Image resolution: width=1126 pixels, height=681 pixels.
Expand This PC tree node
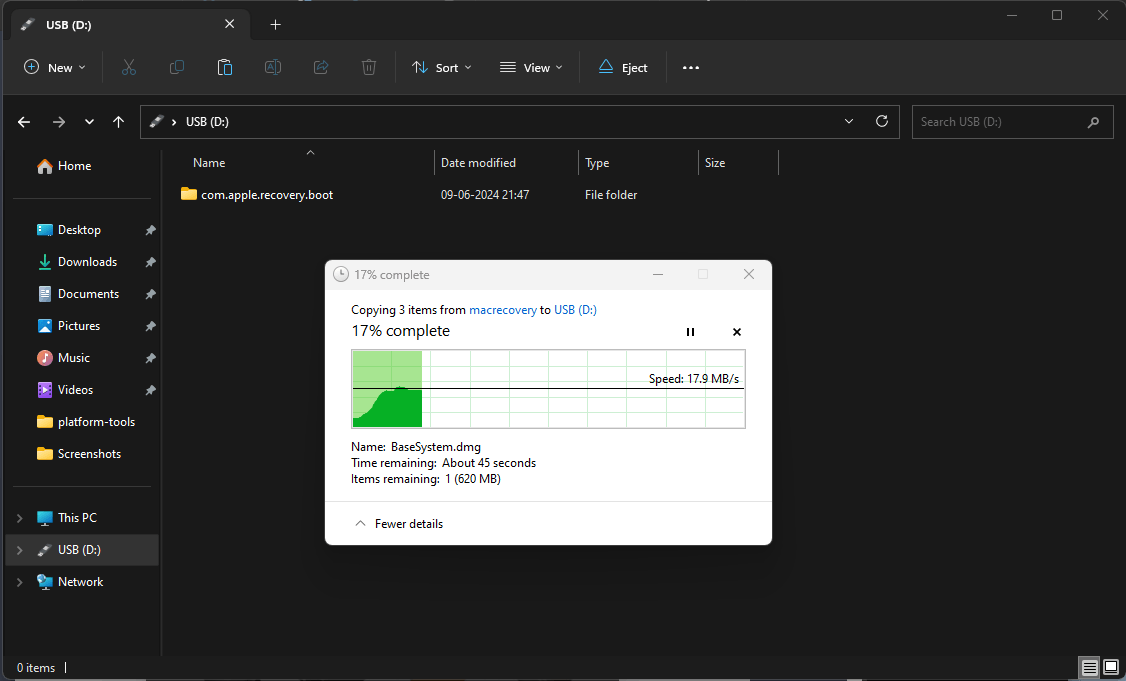[x=19, y=518]
